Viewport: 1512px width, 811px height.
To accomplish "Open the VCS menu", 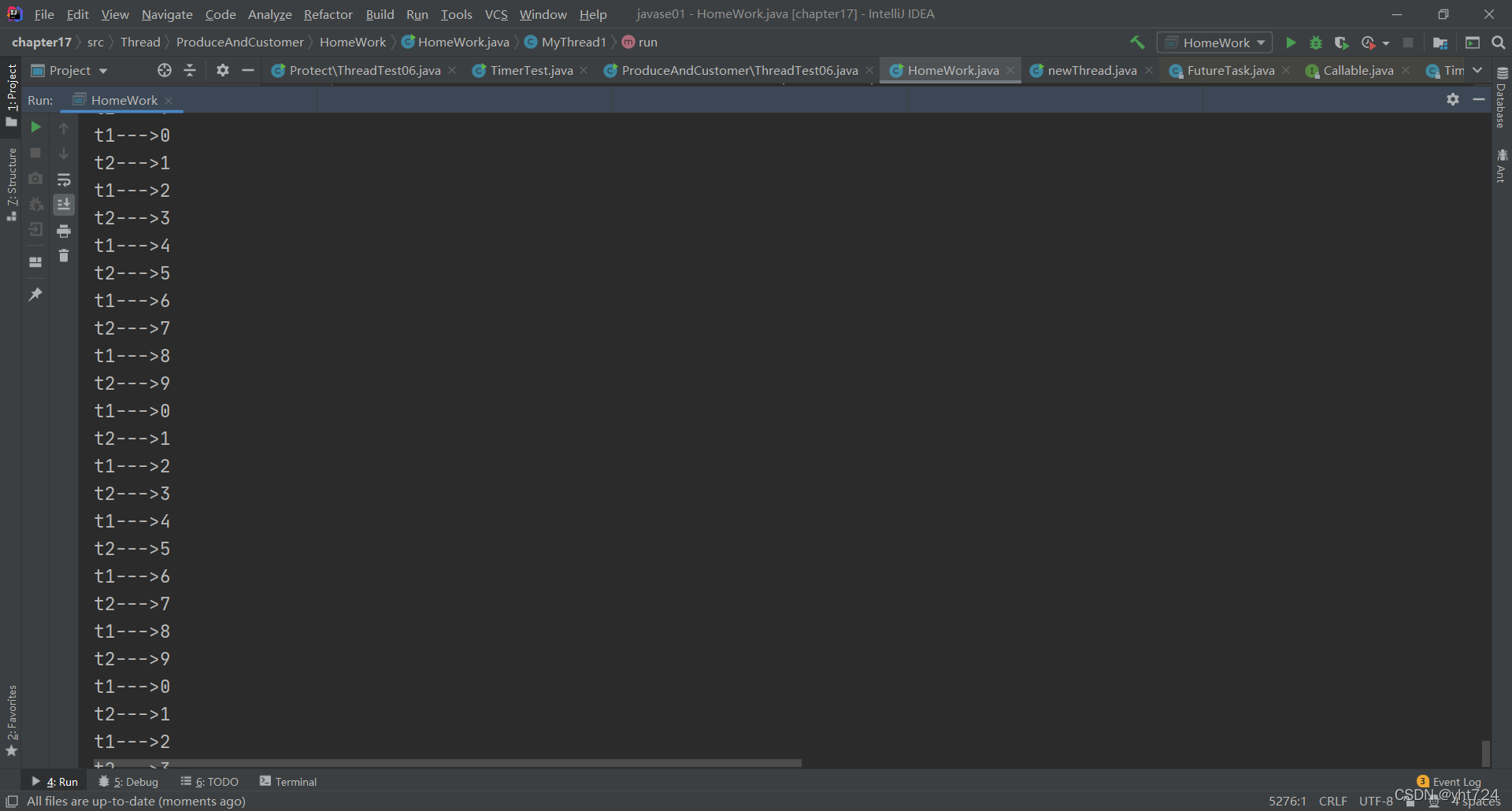I will tap(496, 14).
